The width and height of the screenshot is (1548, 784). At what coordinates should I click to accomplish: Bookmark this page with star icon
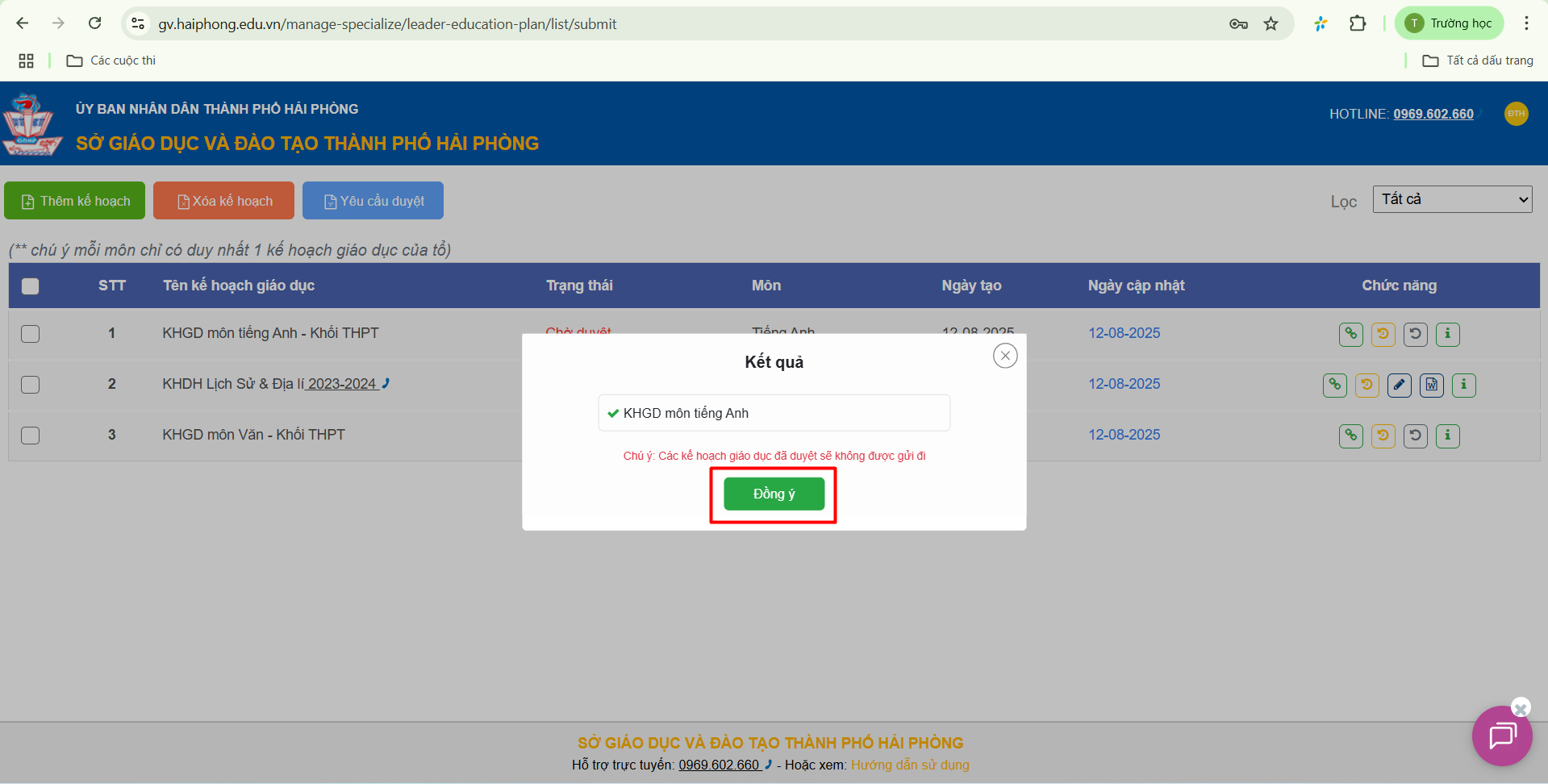(1271, 23)
